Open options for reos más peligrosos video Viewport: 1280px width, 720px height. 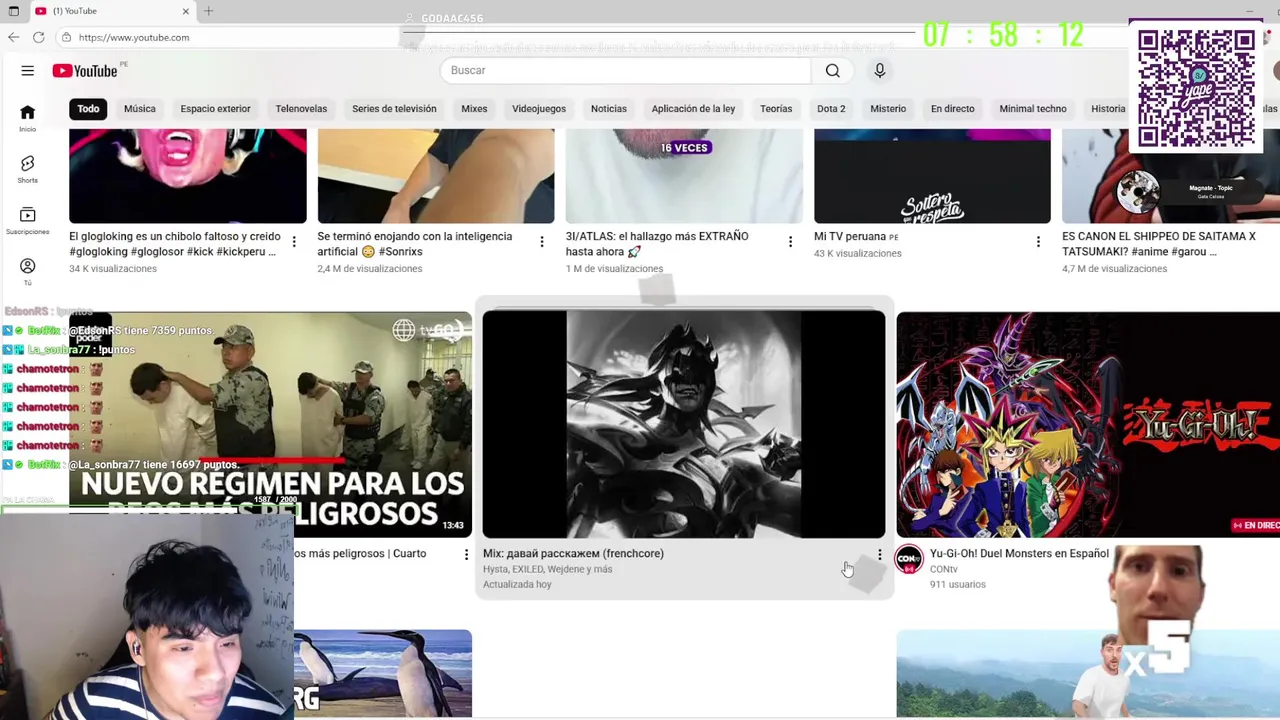click(466, 554)
